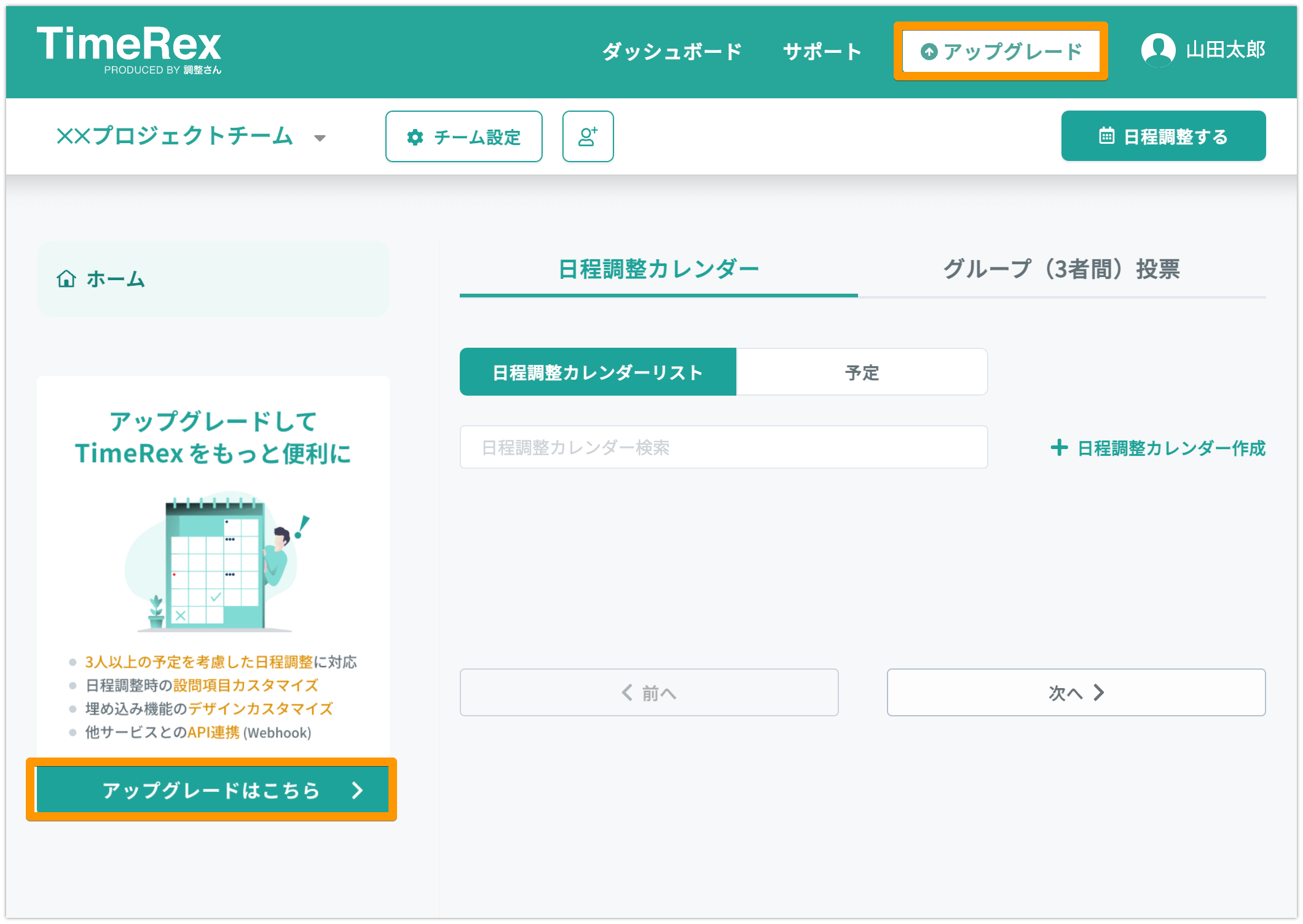Screen dimensions: 1303x924
Task: Expand the XXプロジェクトチーム team dropdown arrow
Action: (x=320, y=138)
